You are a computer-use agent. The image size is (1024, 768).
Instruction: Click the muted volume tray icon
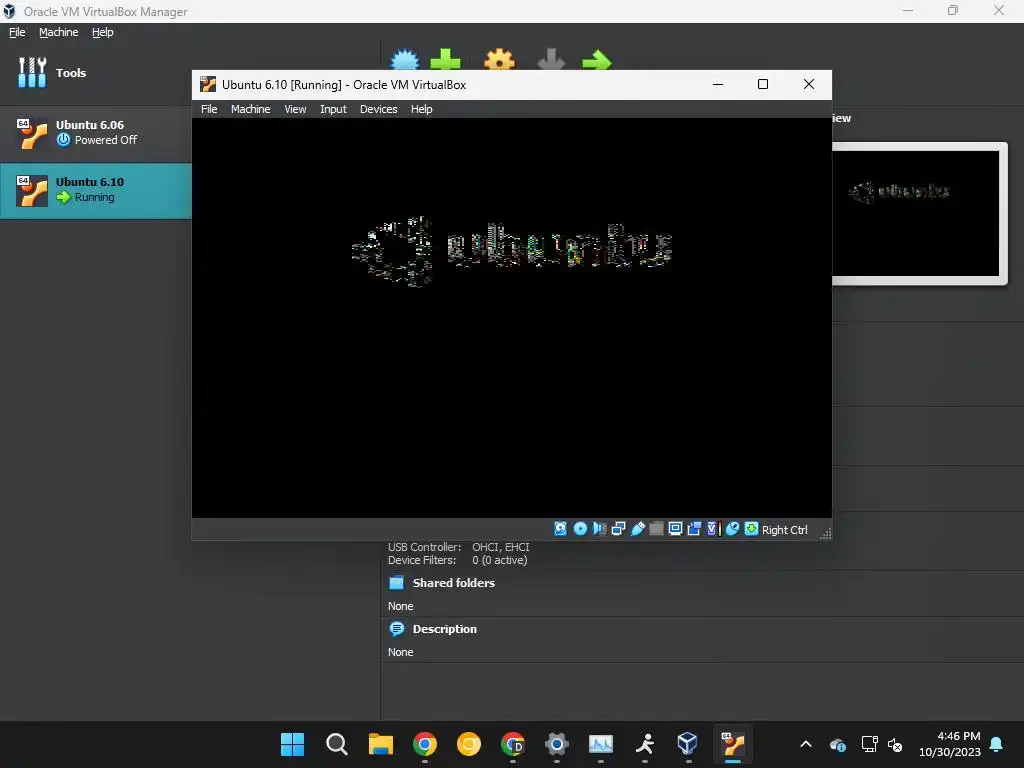[895, 744]
